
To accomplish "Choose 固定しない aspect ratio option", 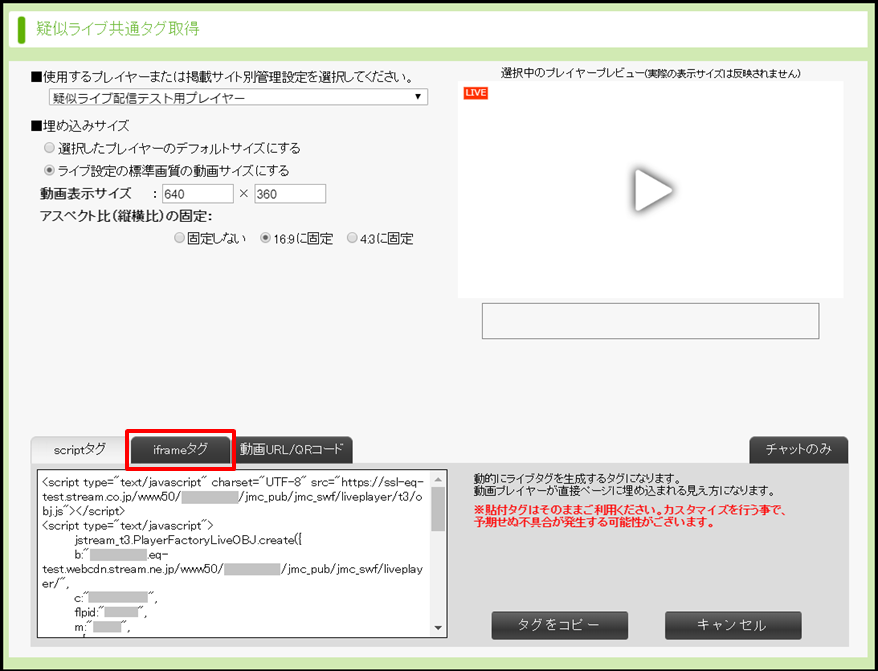I will click(x=179, y=238).
